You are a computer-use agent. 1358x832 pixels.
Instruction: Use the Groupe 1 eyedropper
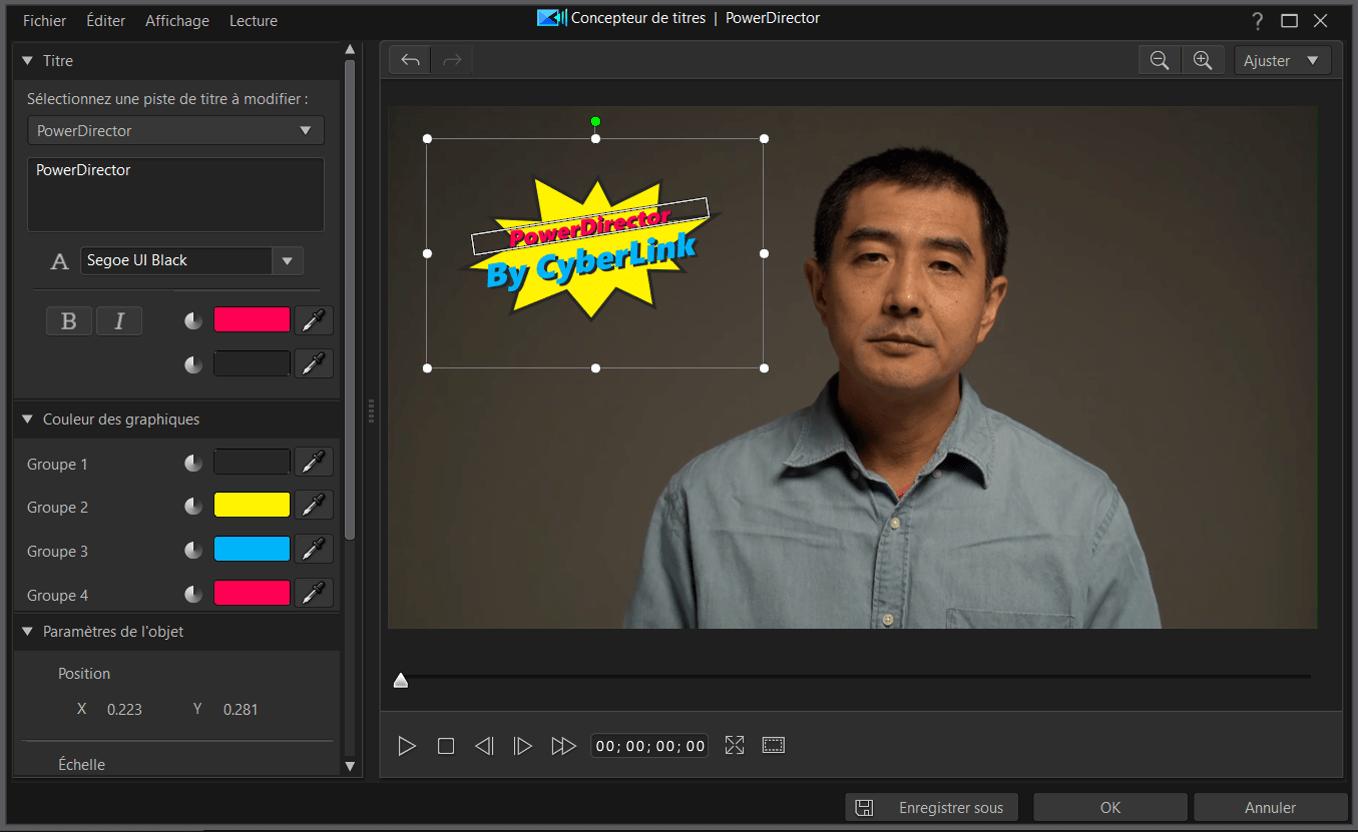point(314,462)
